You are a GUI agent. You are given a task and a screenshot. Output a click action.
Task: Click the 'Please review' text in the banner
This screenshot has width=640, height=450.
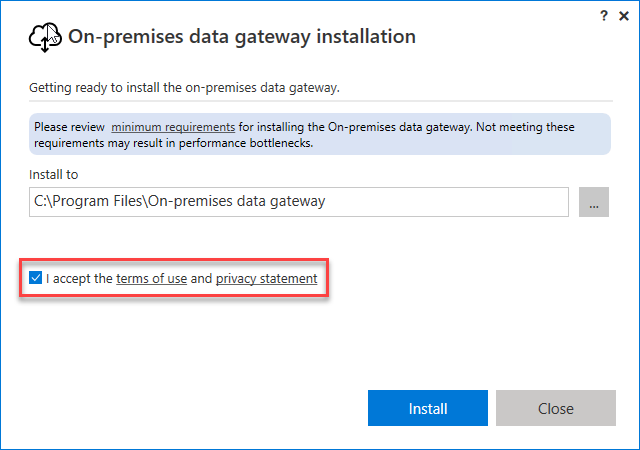pyautogui.click(x=68, y=127)
